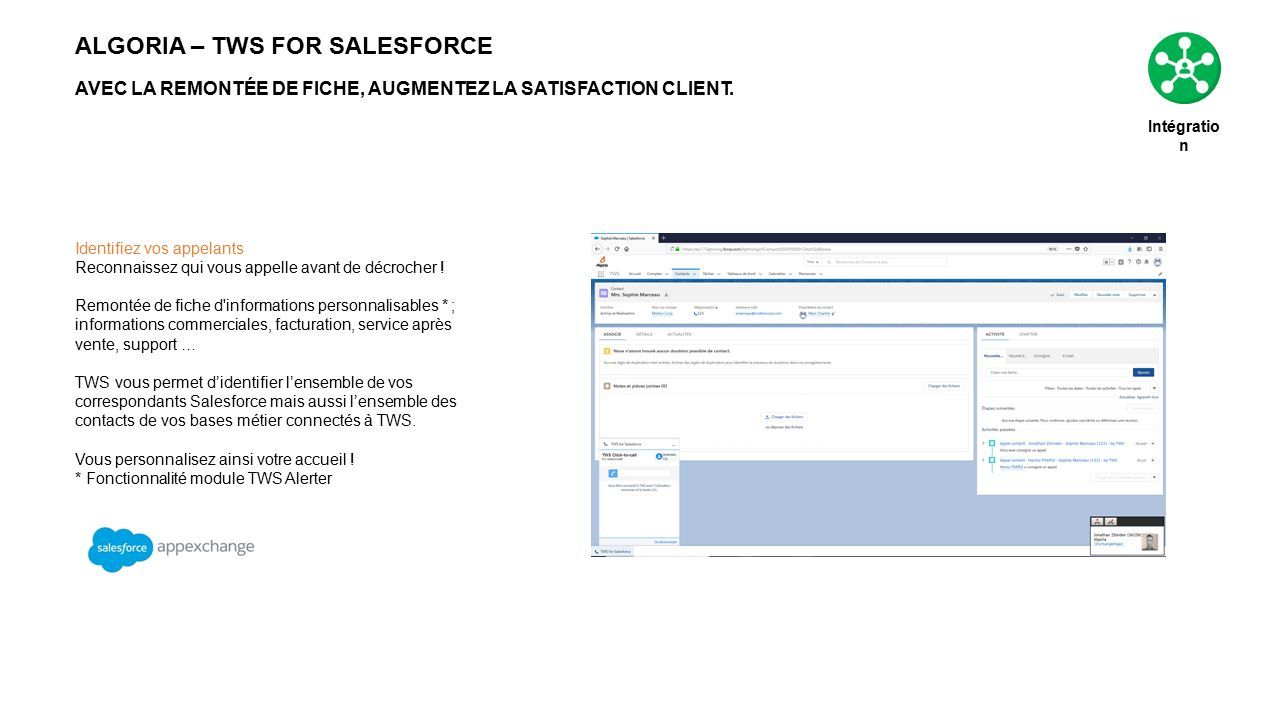Image resolution: width=1280 pixels, height=720 pixels.
Task: Select the ASSOCIÉ tab
Action: point(612,334)
